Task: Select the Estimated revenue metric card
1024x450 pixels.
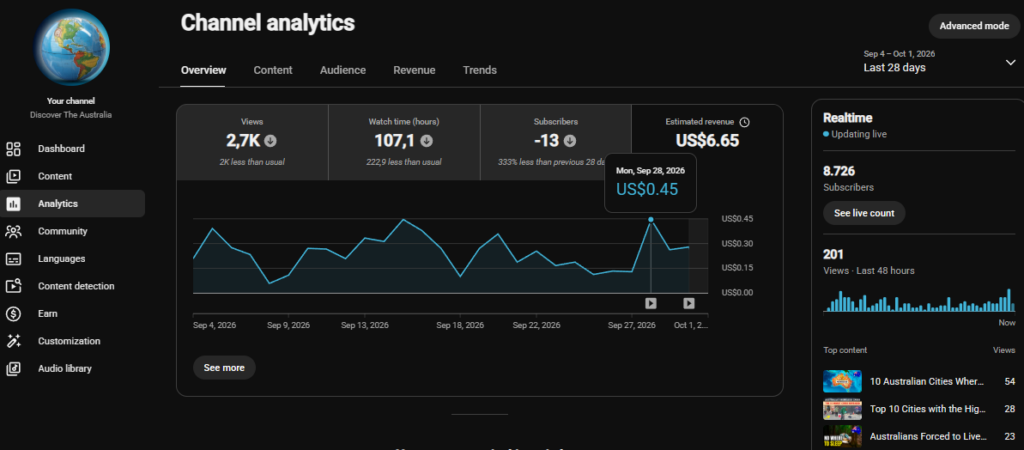Action: pyautogui.click(x=707, y=142)
